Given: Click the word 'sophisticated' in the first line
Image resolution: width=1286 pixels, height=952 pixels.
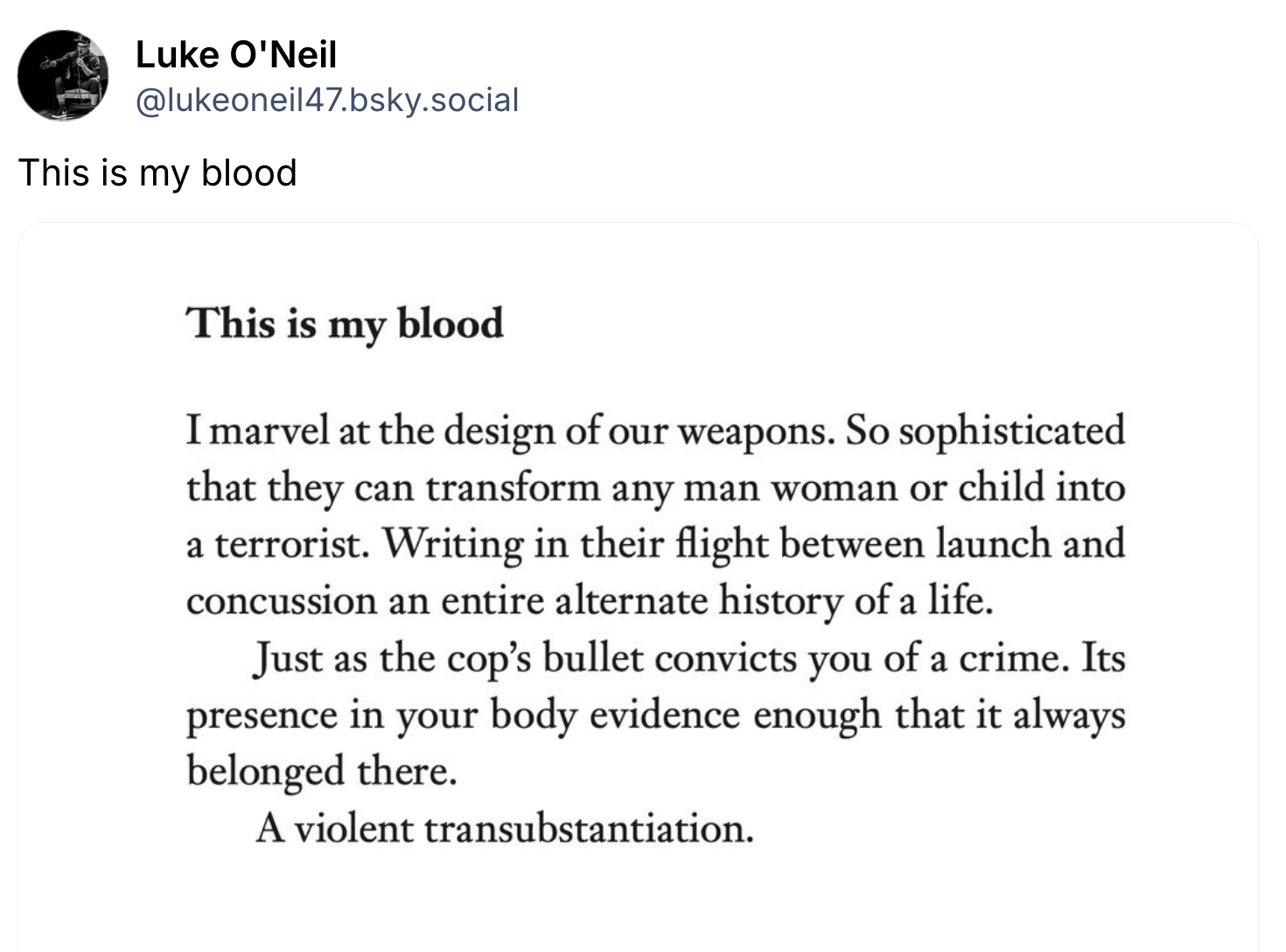Looking at the screenshot, I should point(1011,431).
